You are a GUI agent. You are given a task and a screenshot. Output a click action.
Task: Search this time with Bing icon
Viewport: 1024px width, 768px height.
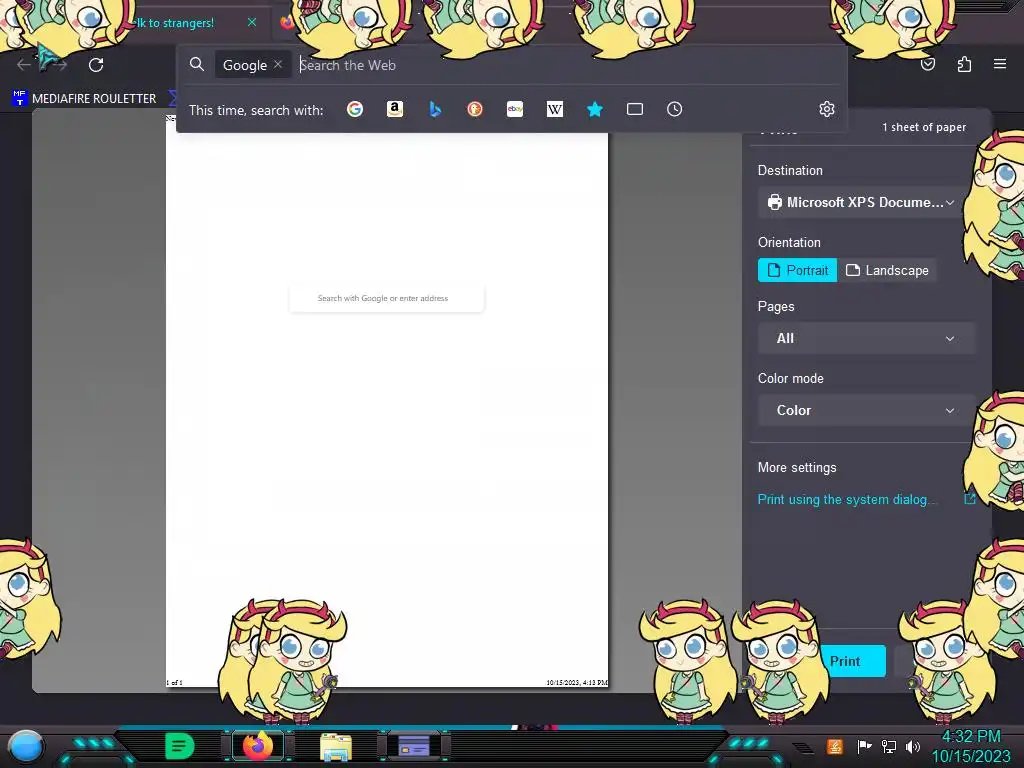[435, 109]
